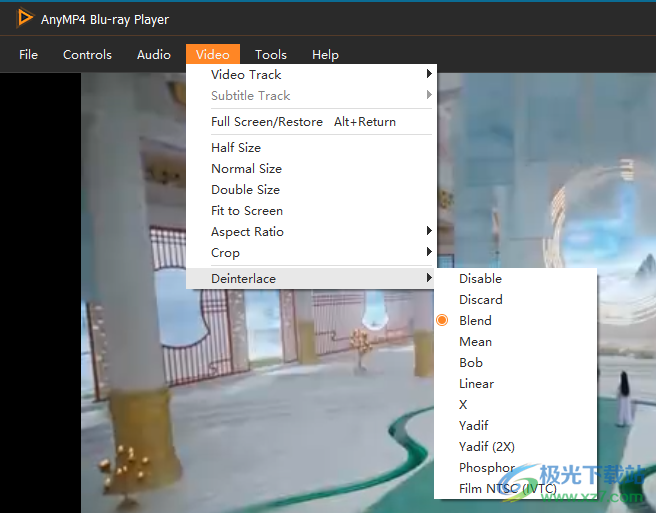Click the arrow beside Subtitle Track
The height and width of the screenshot is (513, 656).
click(429, 95)
